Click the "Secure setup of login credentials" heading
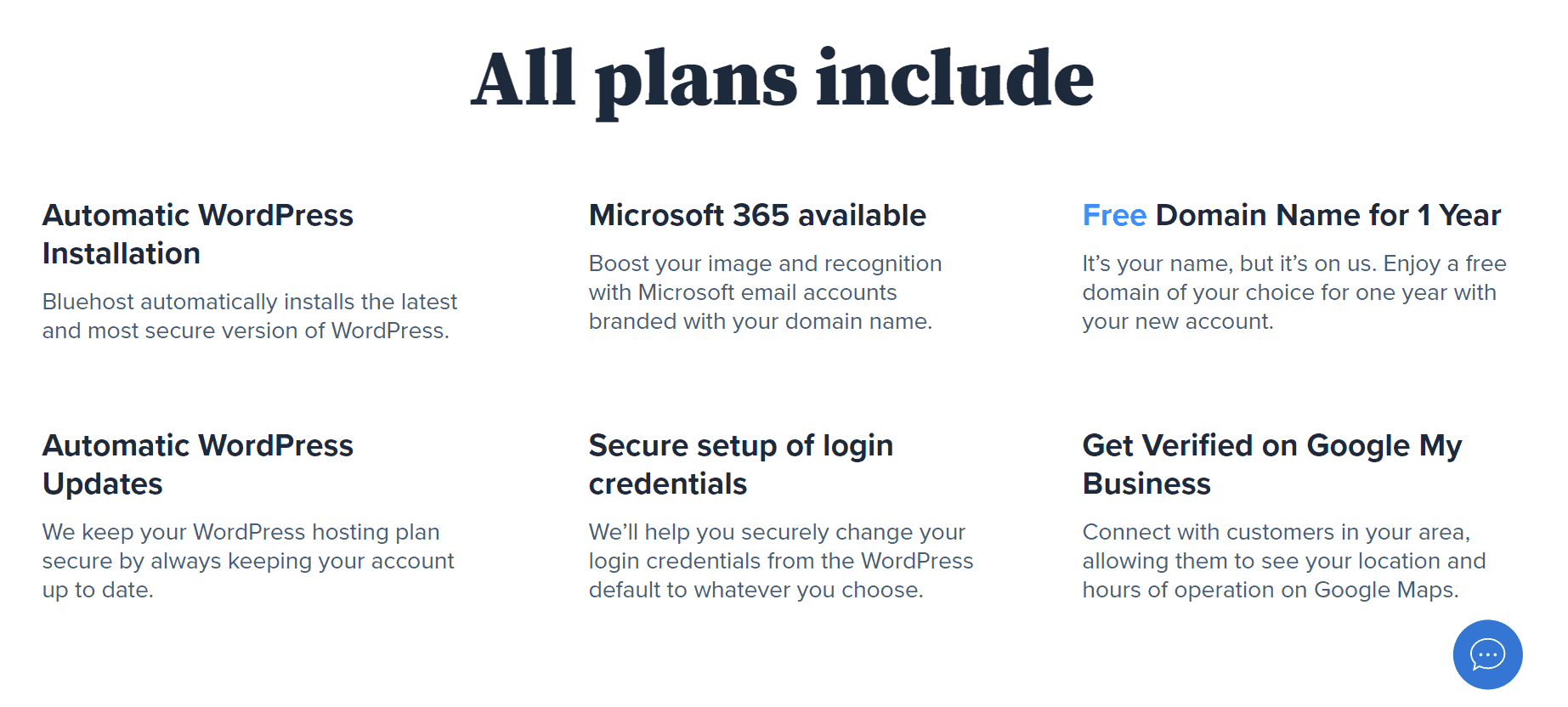Image resolution: width=1568 pixels, height=707 pixels. click(740, 464)
